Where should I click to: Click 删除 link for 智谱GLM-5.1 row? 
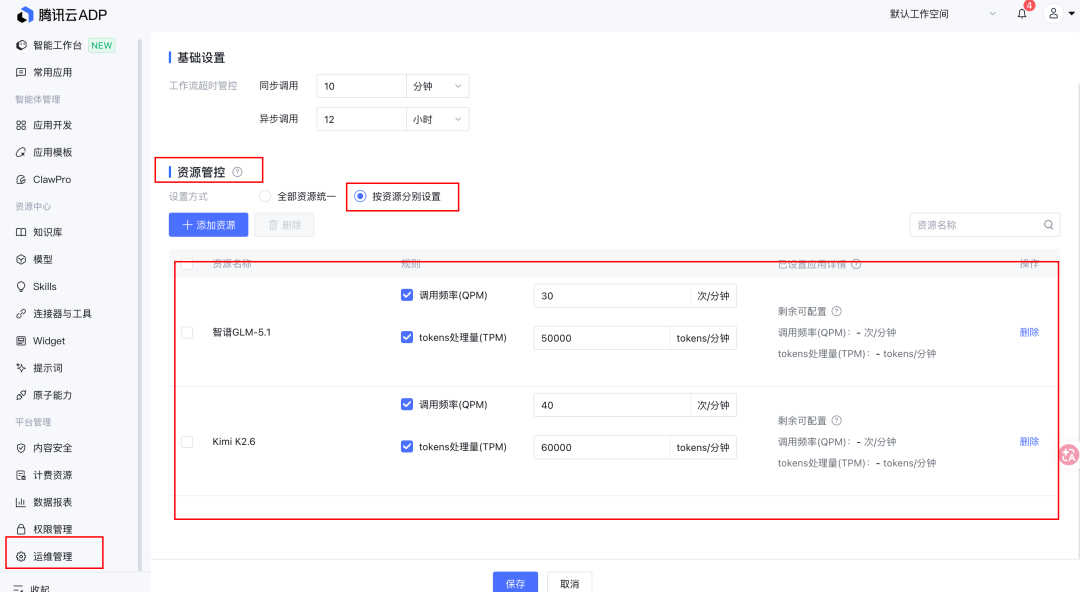click(x=1029, y=332)
